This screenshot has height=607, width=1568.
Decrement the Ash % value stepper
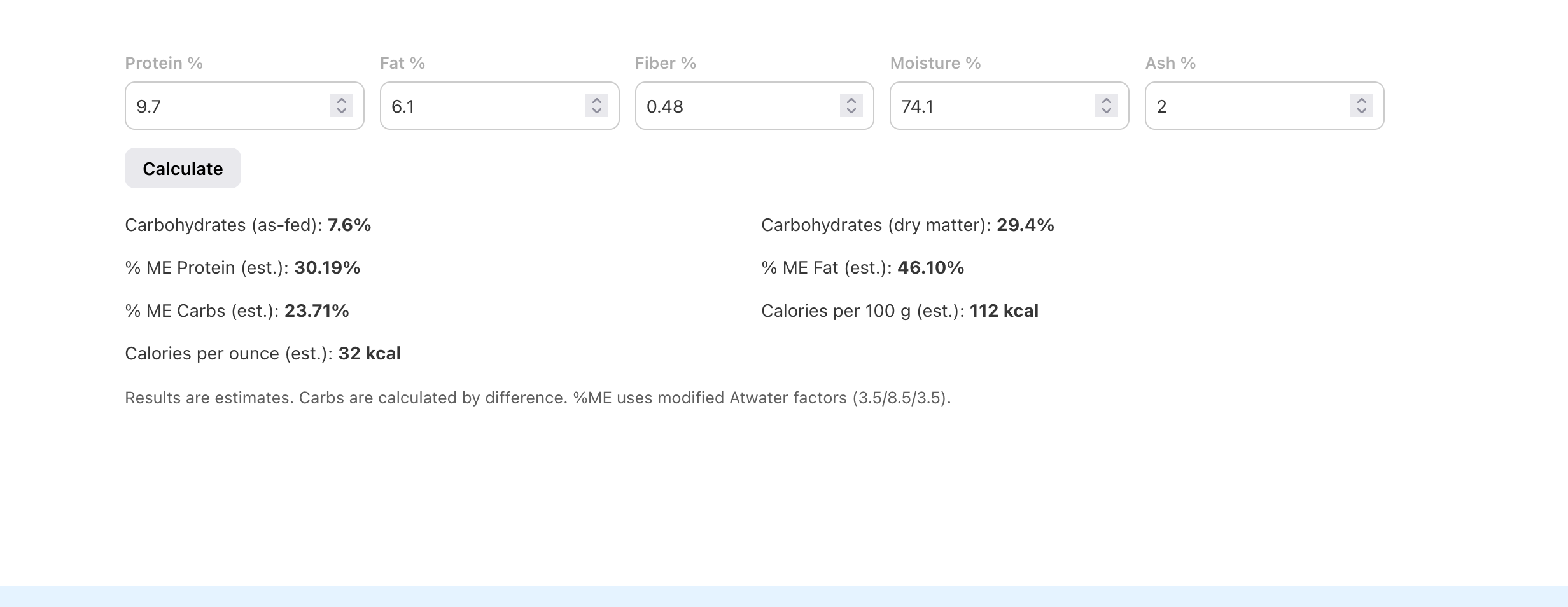pos(1361,111)
